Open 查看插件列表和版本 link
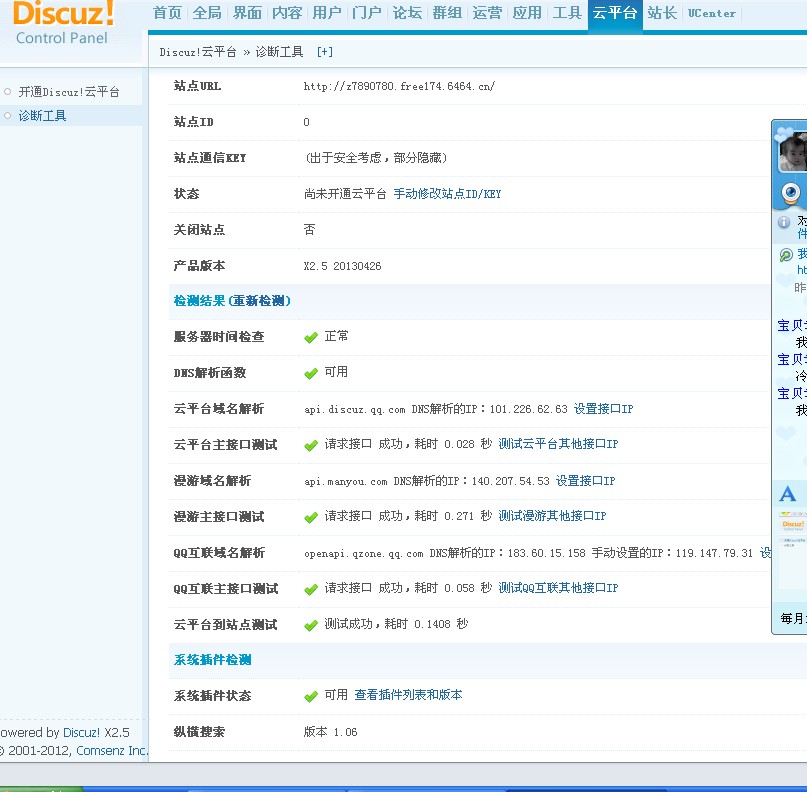Viewport: 807px width, 792px height. [x=408, y=695]
